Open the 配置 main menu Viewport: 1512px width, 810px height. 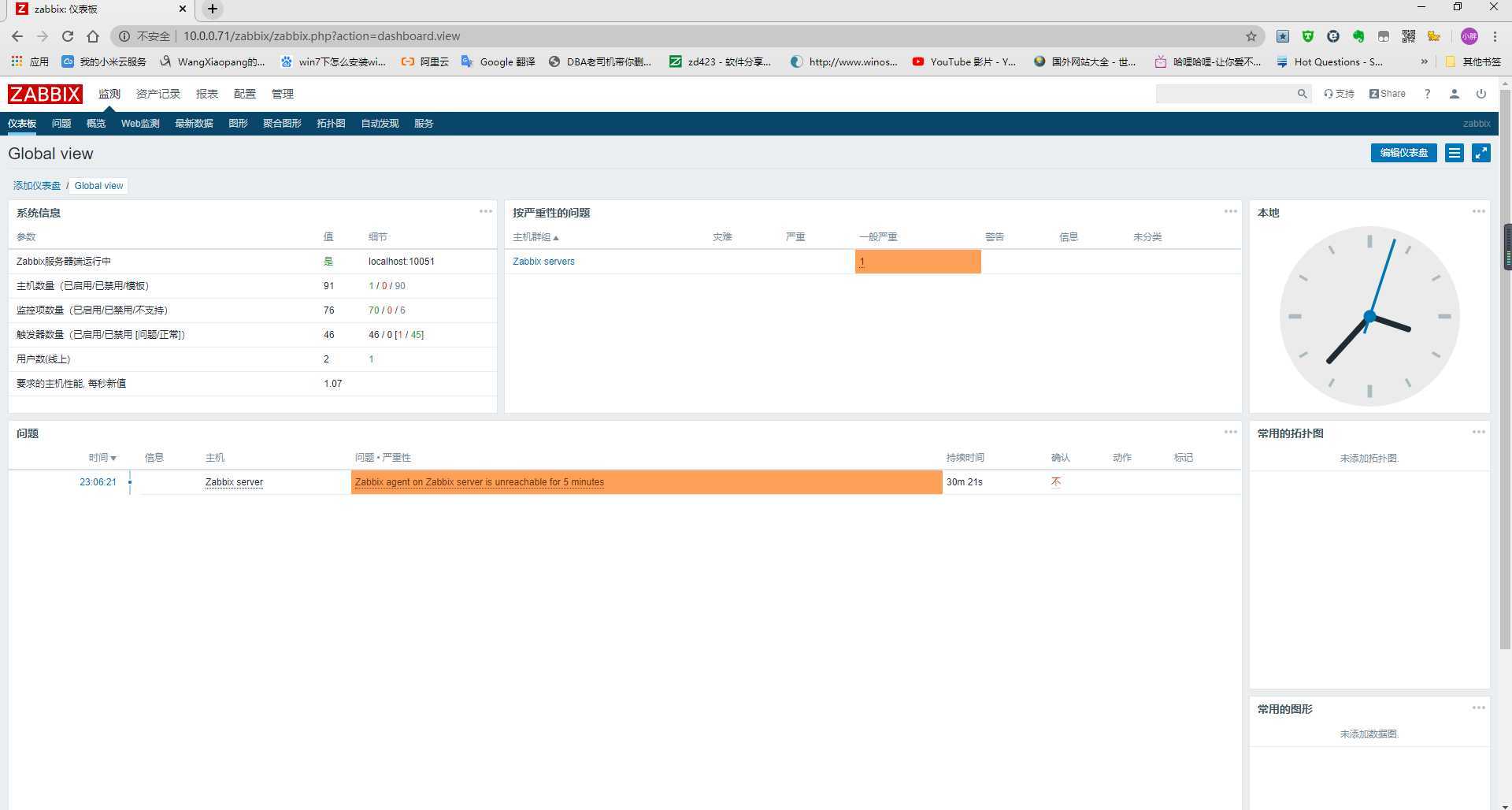(245, 94)
